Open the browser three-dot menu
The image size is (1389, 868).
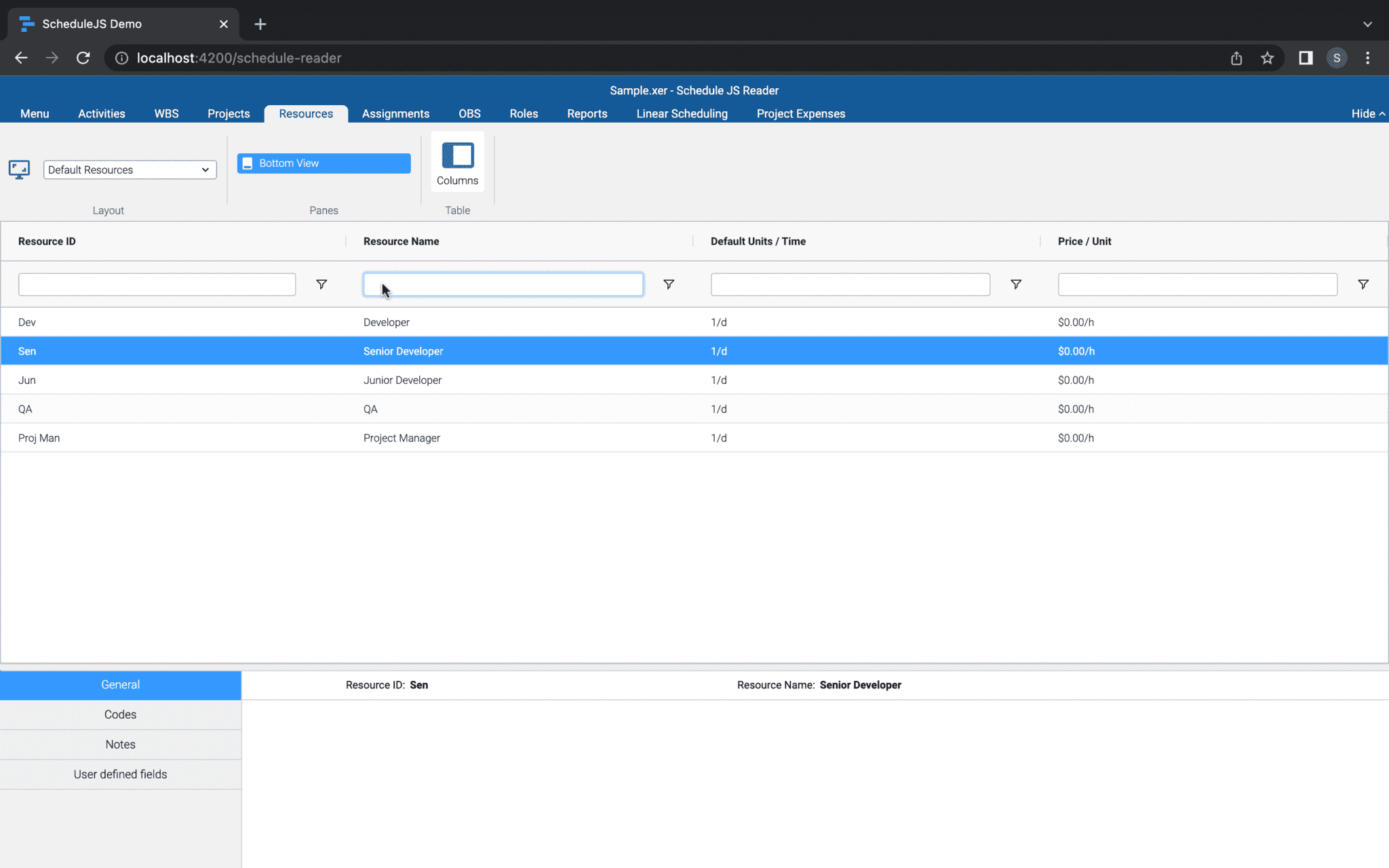pyautogui.click(x=1368, y=58)
